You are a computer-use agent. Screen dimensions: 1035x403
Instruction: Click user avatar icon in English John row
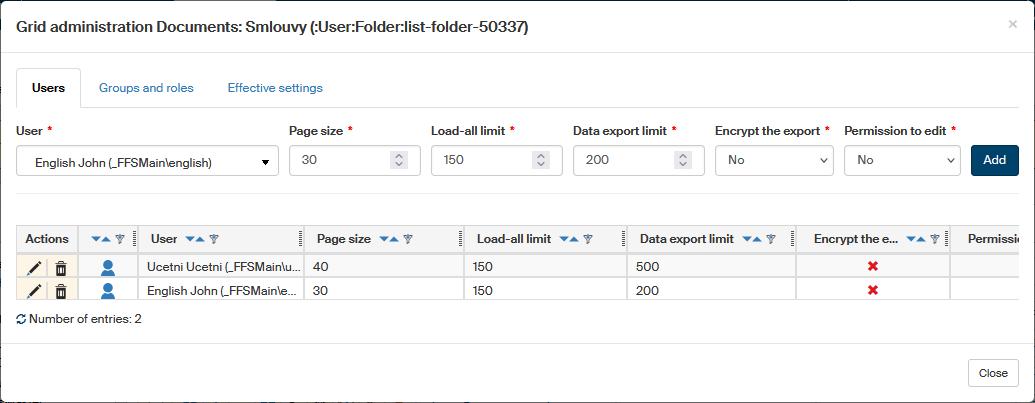108,290
